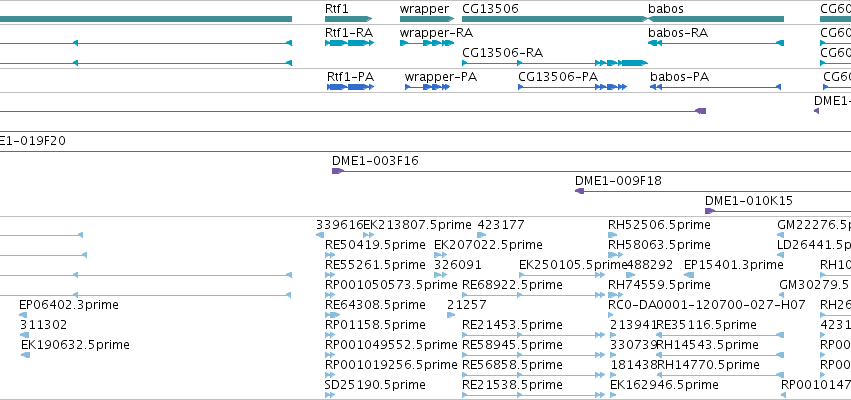This screenshot has height=400, width=851.
Task: Open EST RE68922.5prime
Action: (x=512, y=285)
